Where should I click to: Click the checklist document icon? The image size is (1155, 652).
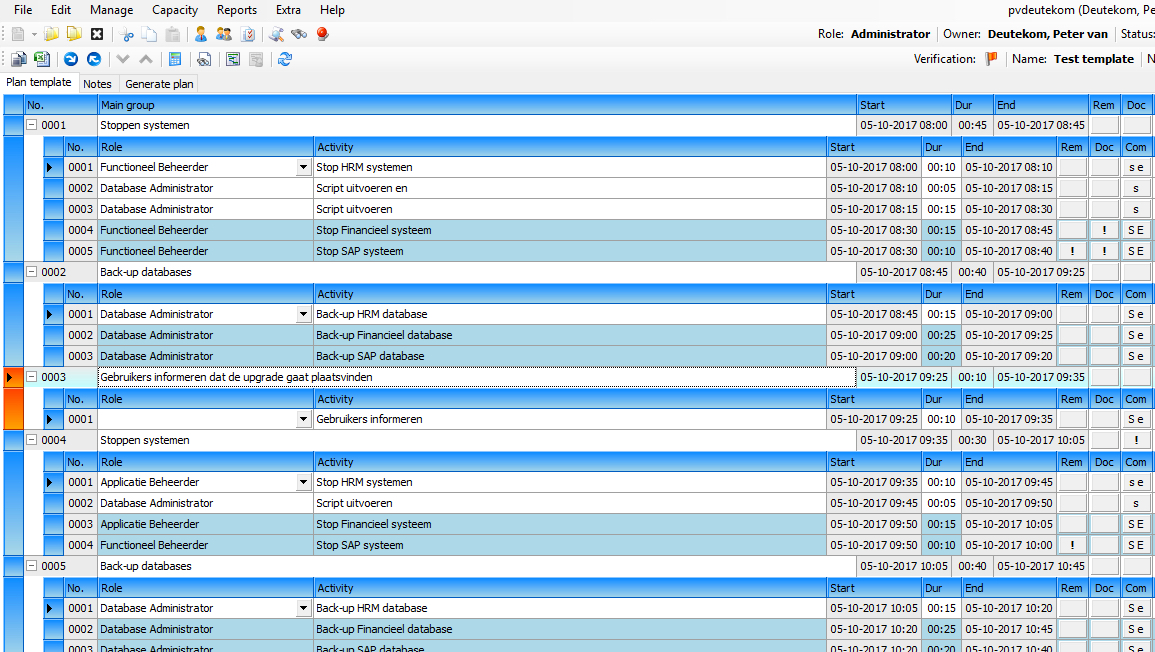pos(248,34)
